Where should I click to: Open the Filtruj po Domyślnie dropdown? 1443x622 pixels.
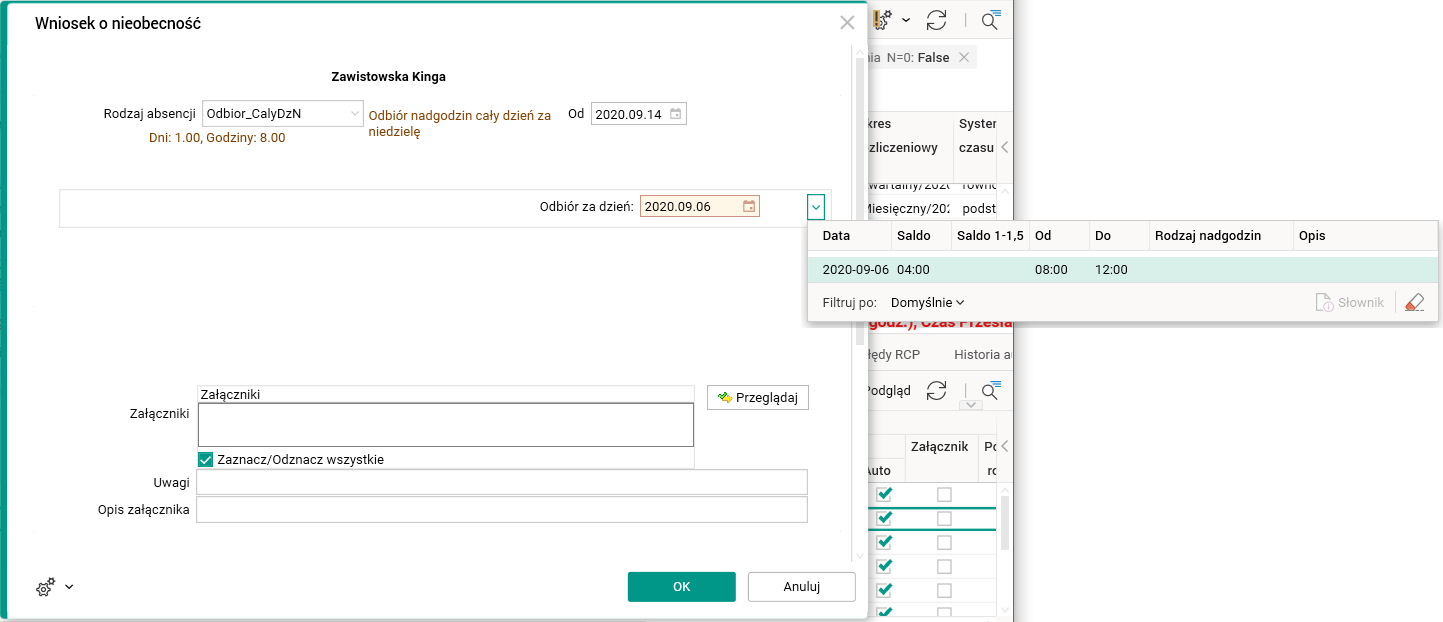(x=927, y=302)
